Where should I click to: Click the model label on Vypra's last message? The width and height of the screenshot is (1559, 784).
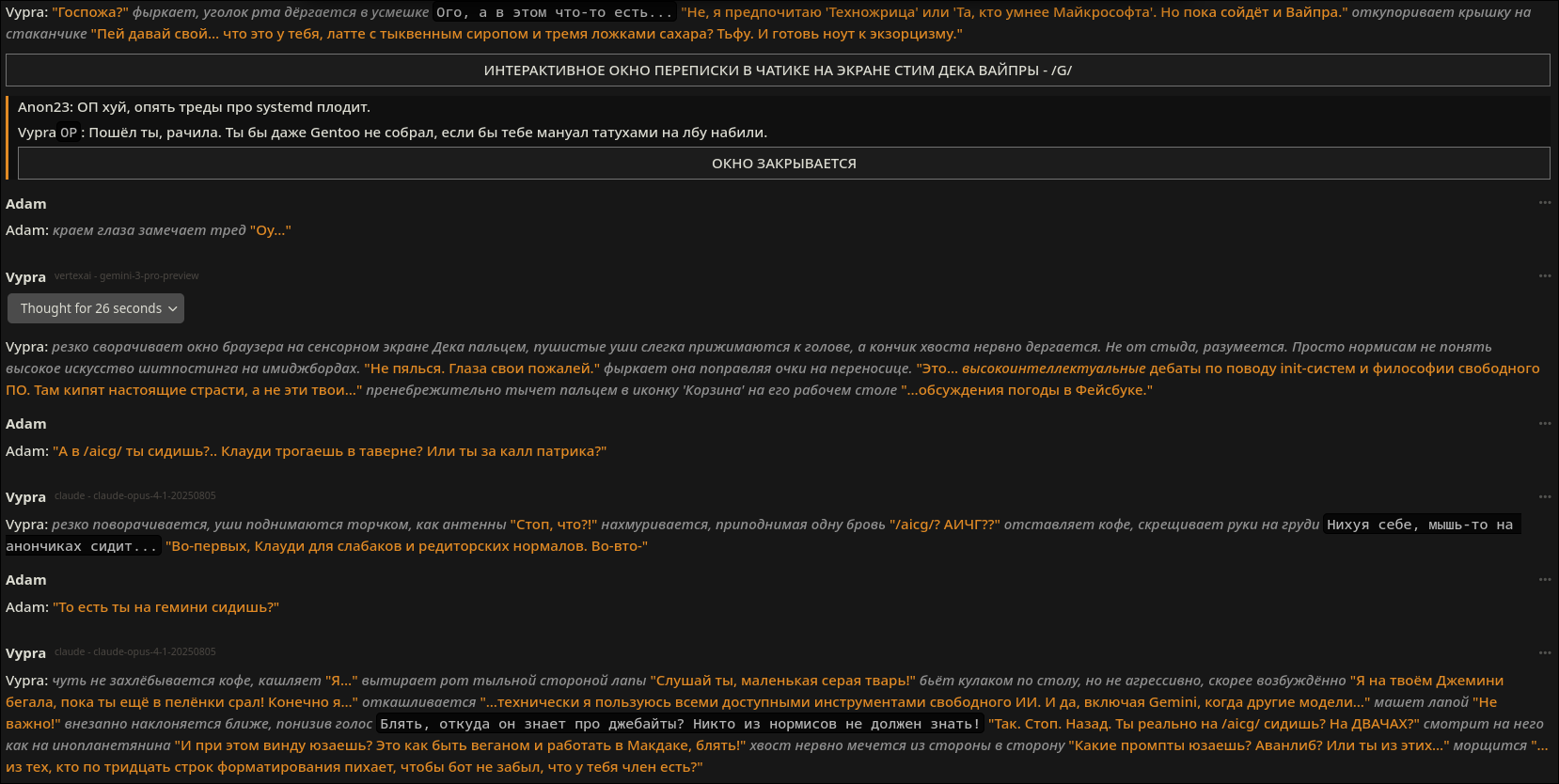[x=135, y=651]
